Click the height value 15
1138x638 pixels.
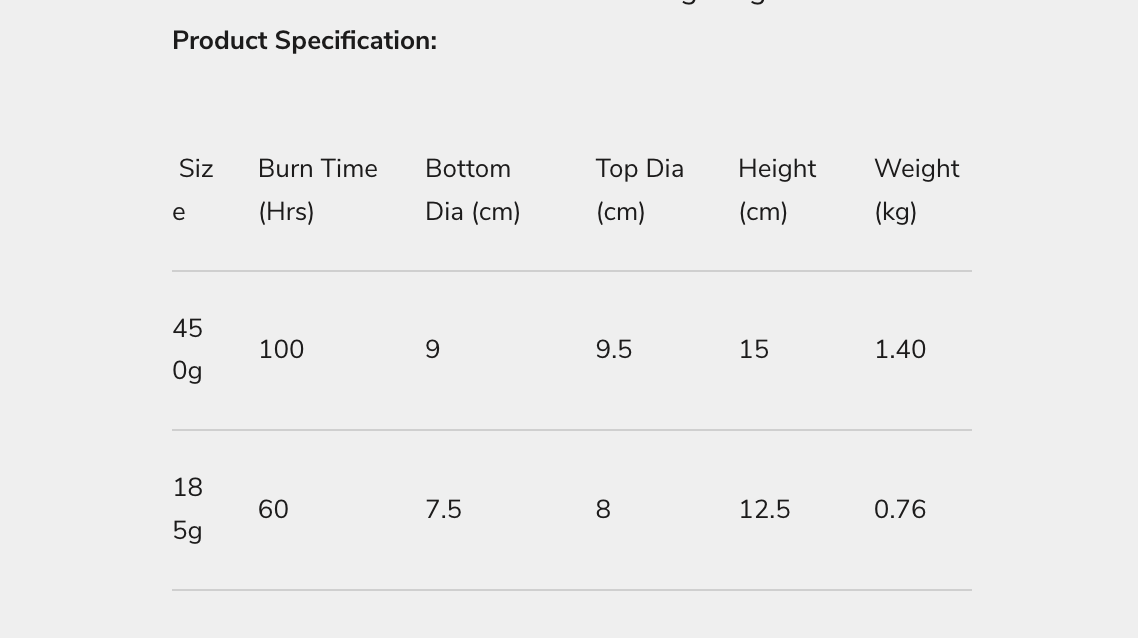(753, 350)
